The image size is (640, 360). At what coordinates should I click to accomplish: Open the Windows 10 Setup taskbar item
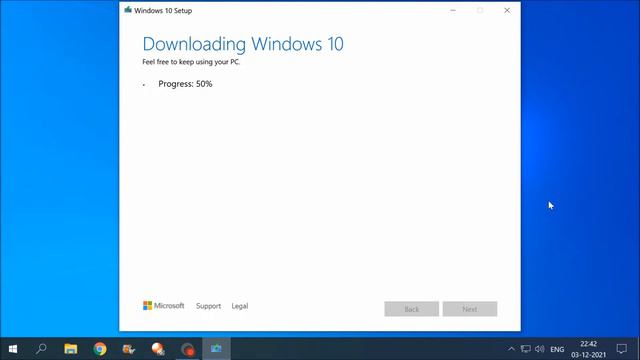216,349
